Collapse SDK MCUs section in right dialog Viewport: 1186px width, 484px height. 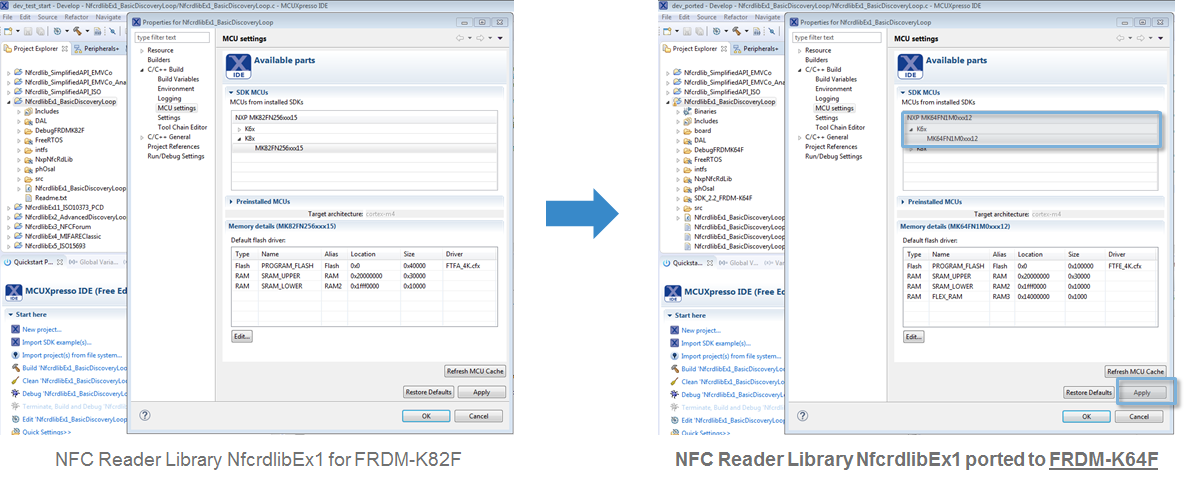coord(902,92)
